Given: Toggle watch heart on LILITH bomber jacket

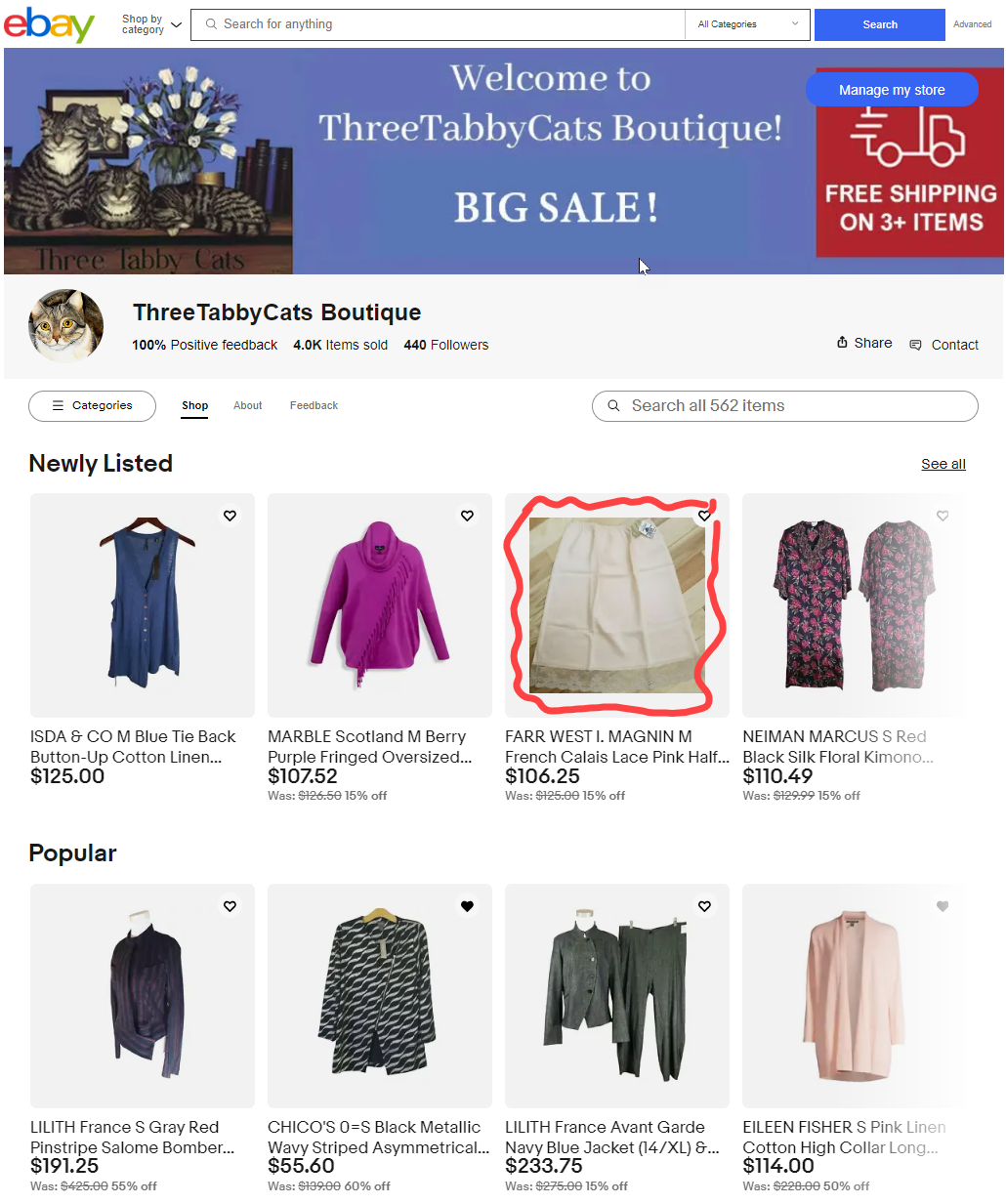Looking at the screenshot, I should [x=230, y=906].
